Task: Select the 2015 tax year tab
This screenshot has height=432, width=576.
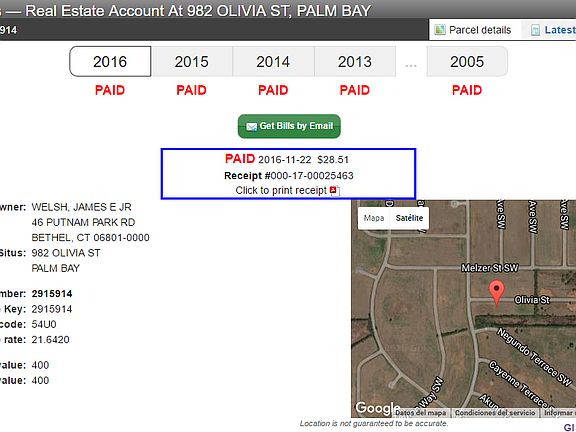Action: pyautogui.click(x=192, y=61)
